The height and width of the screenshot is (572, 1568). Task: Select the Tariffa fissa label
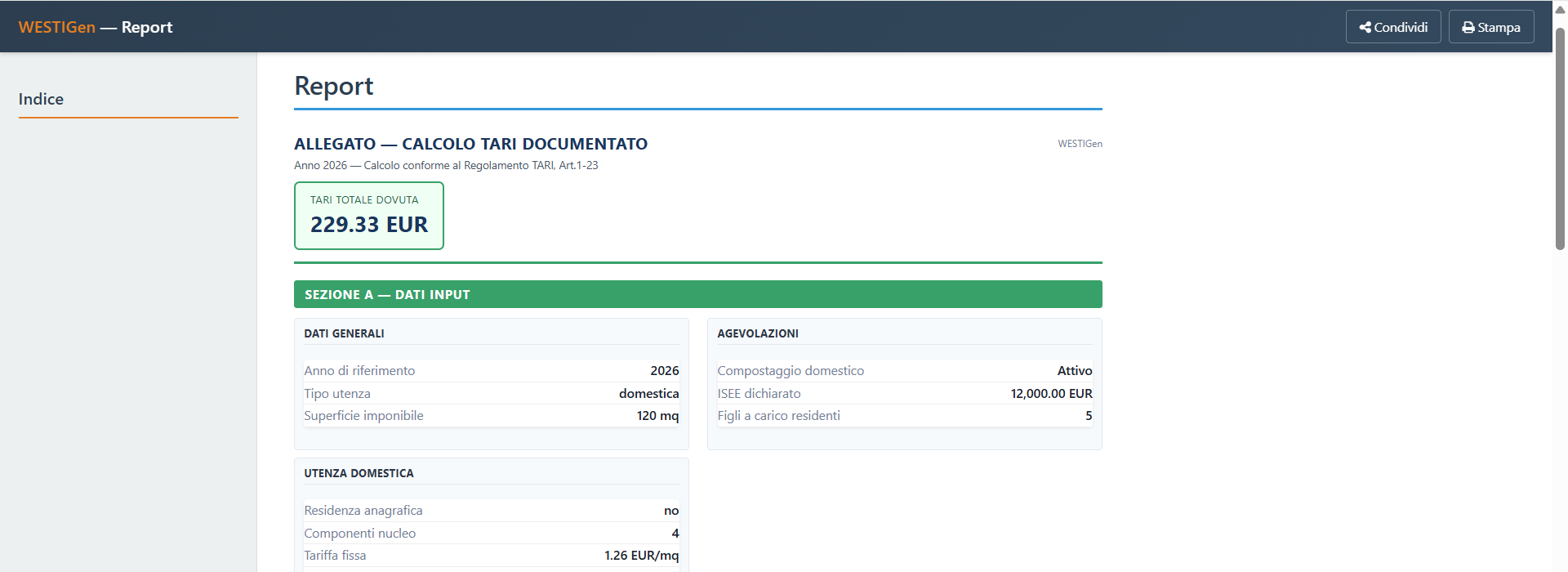(x=335, y=556)
